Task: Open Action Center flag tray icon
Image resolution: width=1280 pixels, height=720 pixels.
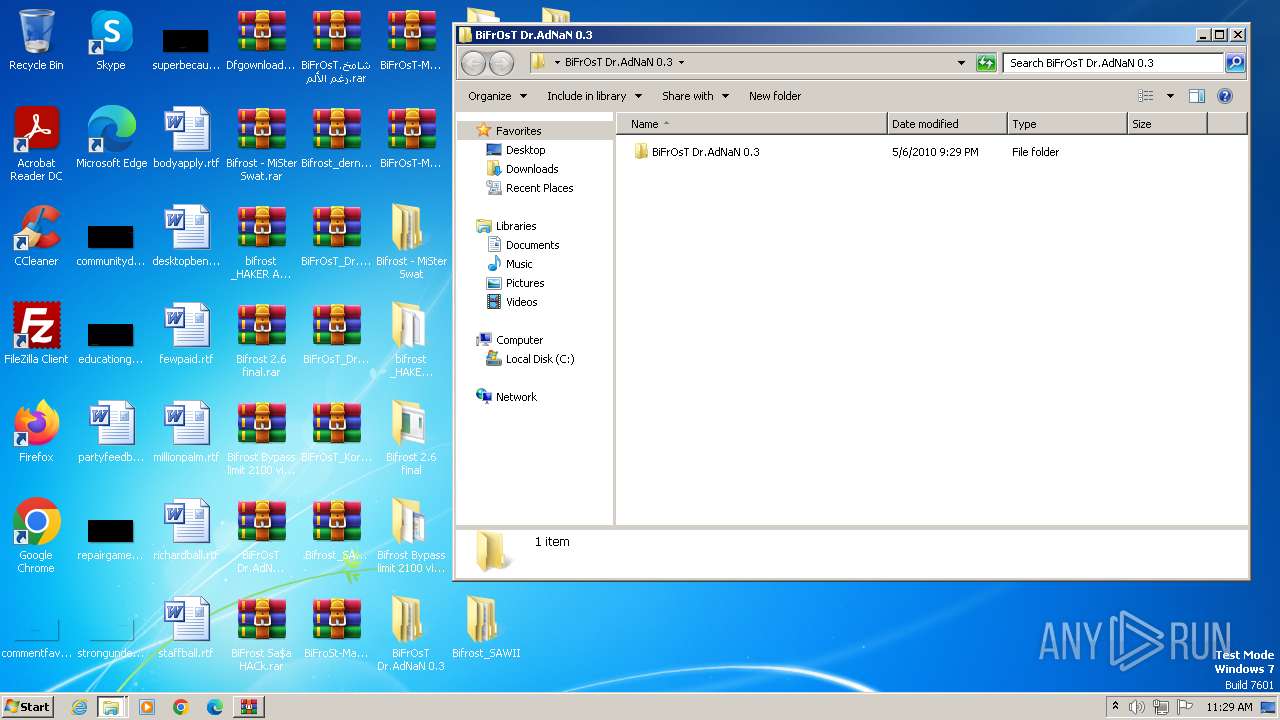Action: point(1184,707)
